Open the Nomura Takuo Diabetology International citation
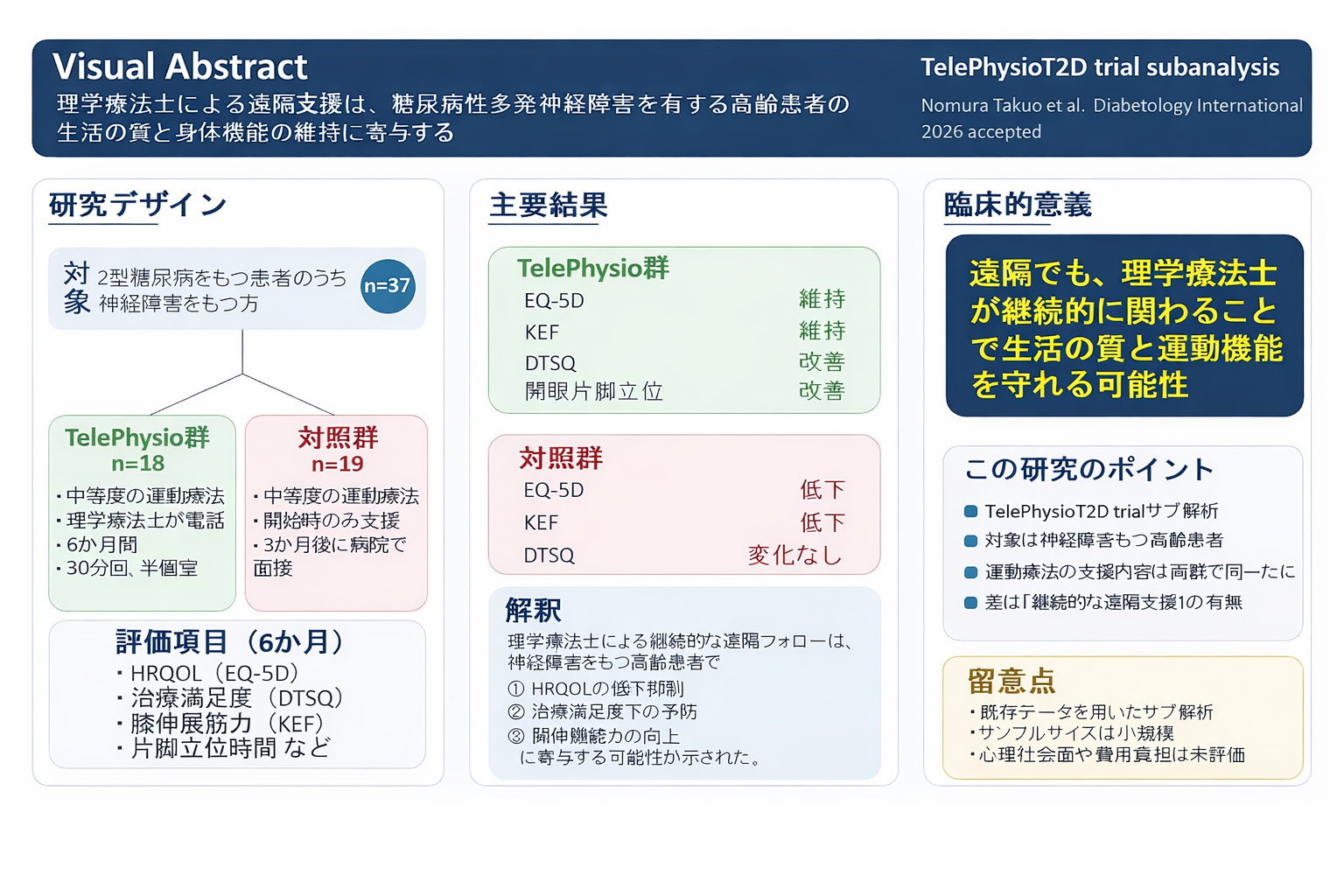The image size is (1344, 896). coord(1110,118)
